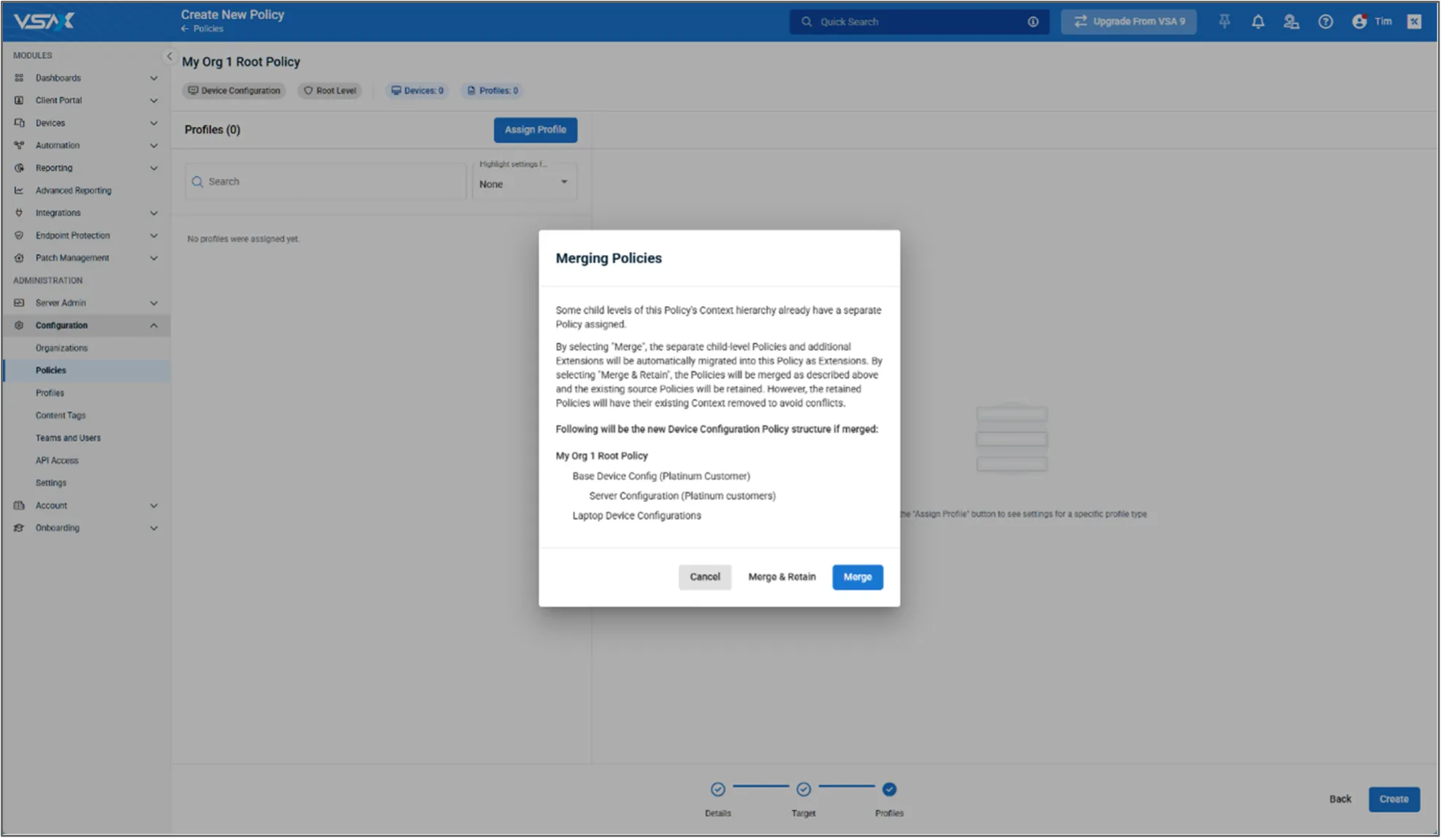Image resolution: width=1443 pixels, height=840 pixels.
Task: Click the VSA X logo
Action: [44, 21]
